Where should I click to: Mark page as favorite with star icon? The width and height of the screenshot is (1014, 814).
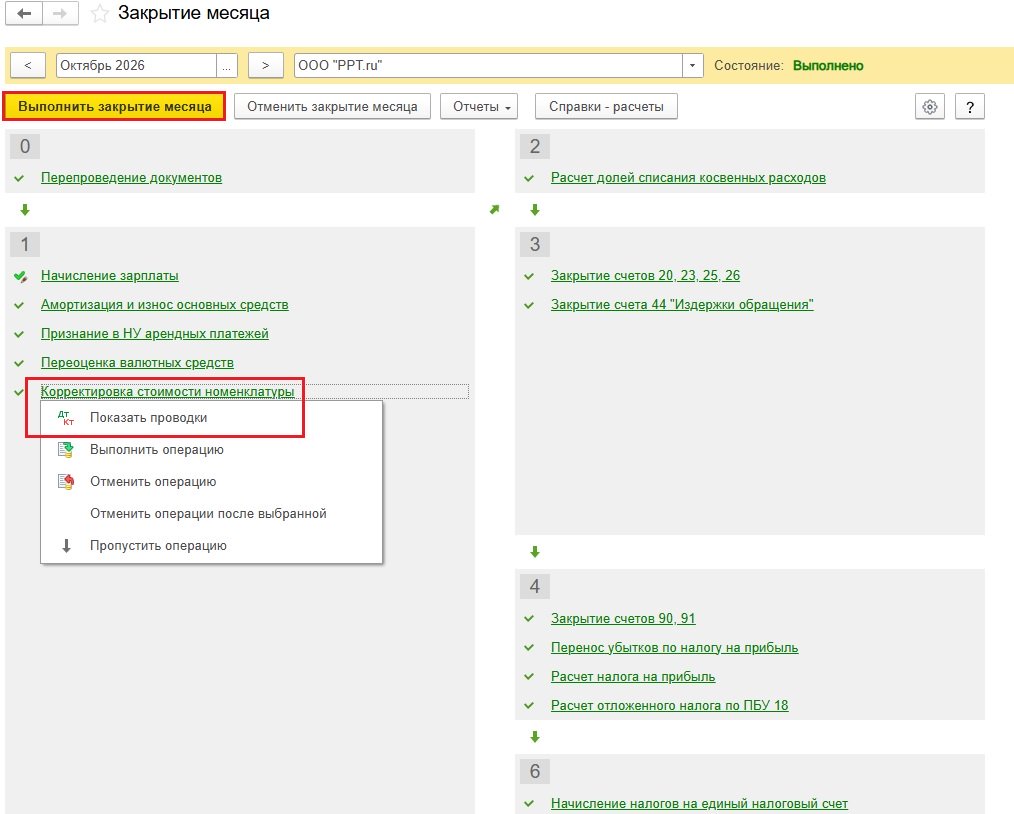coord(99,14)
